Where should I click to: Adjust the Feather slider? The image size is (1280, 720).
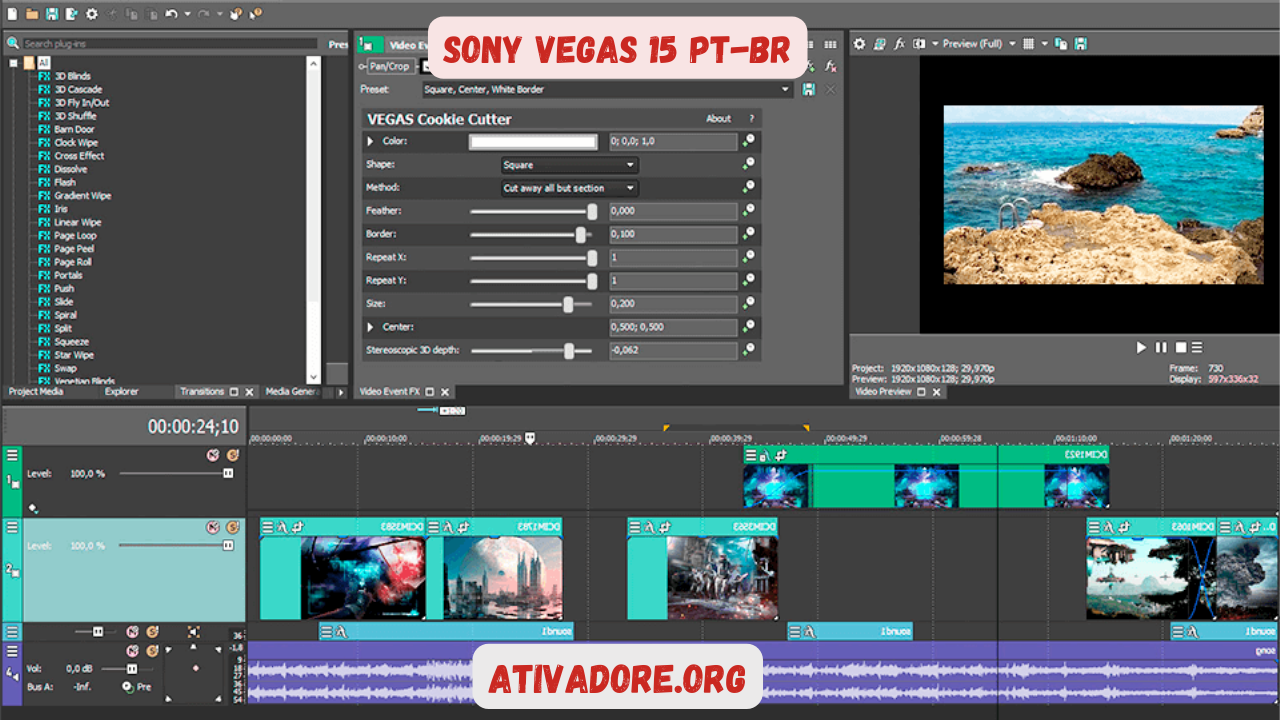coord(592,211)
